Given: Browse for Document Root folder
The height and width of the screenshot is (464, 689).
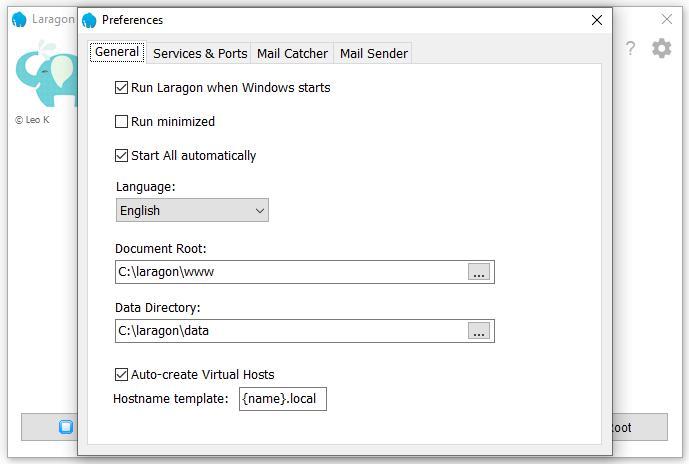Looking at the screenshot, I should [x=479, y=272].
